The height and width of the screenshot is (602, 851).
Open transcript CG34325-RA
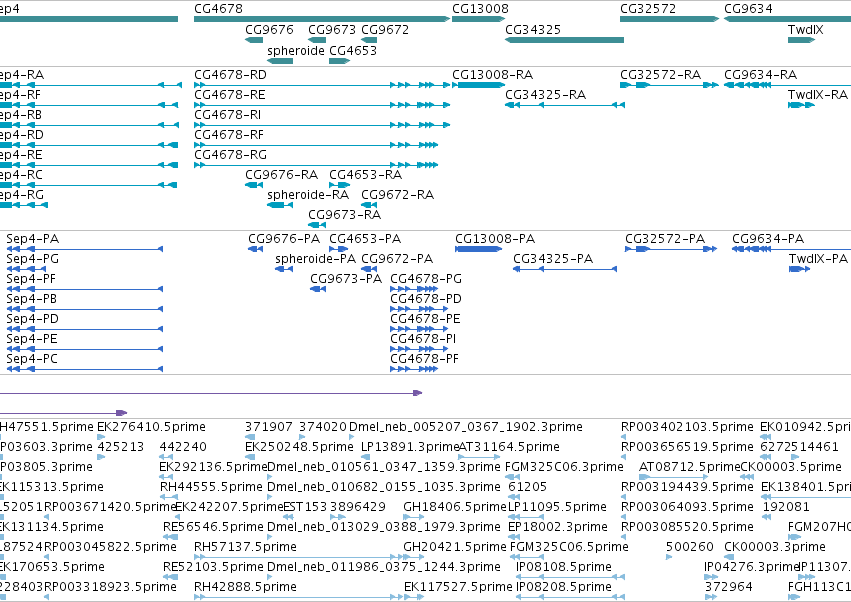(545, 95)
